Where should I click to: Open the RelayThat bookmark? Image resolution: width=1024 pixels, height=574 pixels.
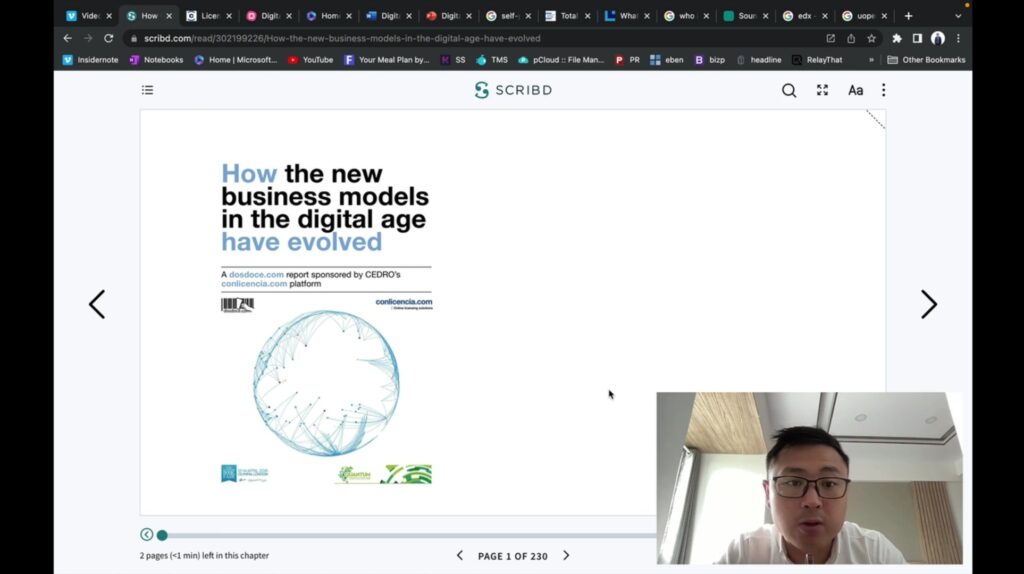coord(818,60)
